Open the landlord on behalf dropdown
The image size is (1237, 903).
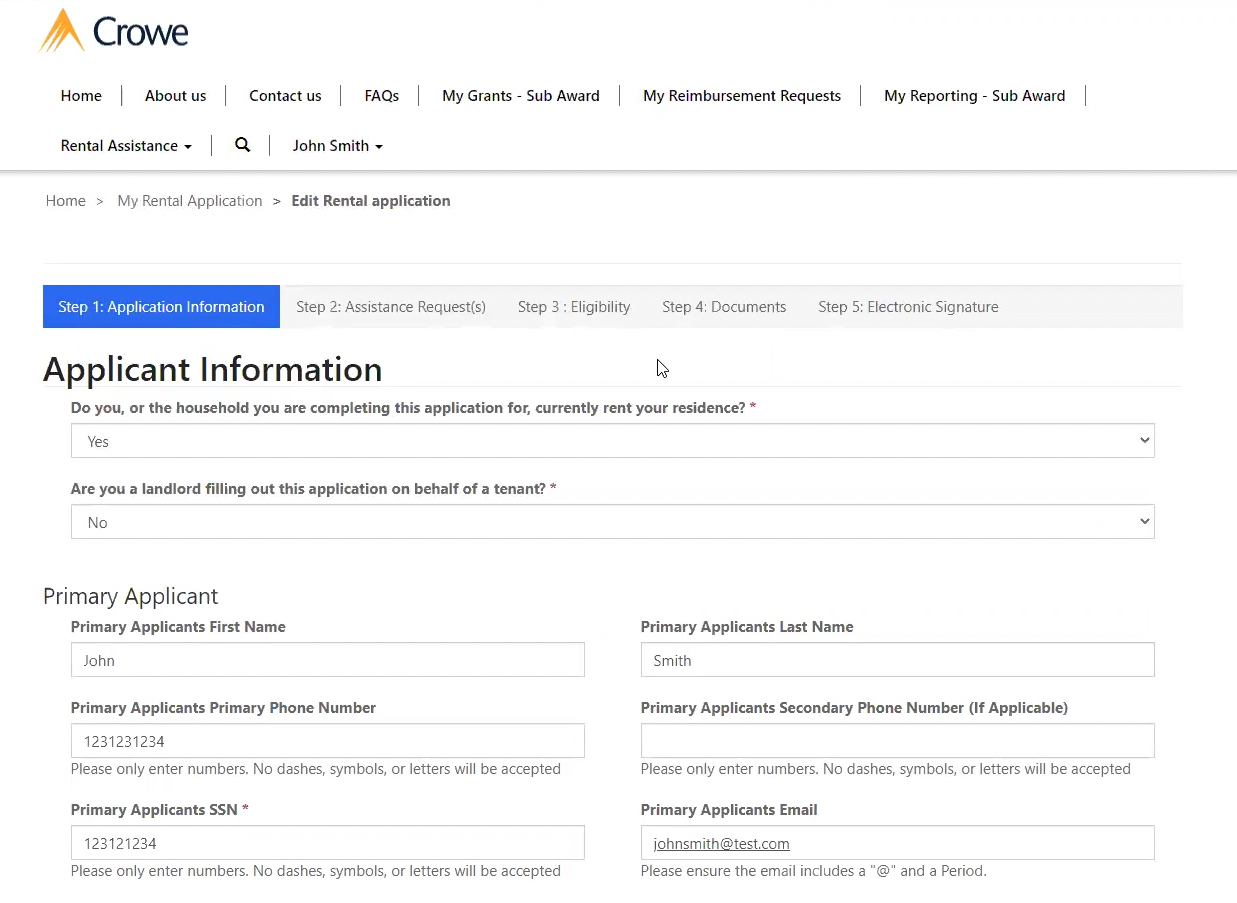[x=612, y=522]
